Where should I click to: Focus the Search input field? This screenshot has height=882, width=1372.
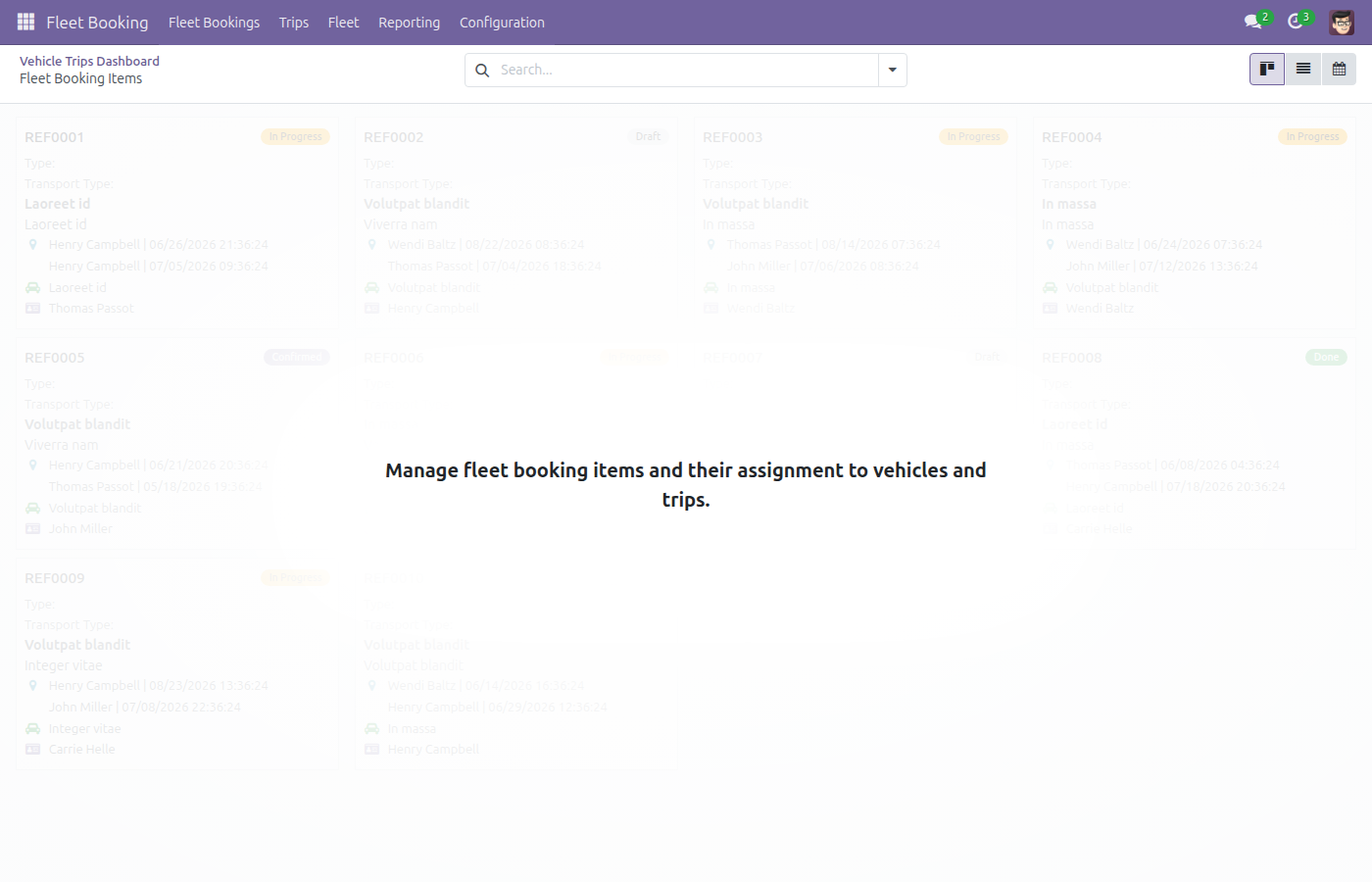(x=686, y=71)
